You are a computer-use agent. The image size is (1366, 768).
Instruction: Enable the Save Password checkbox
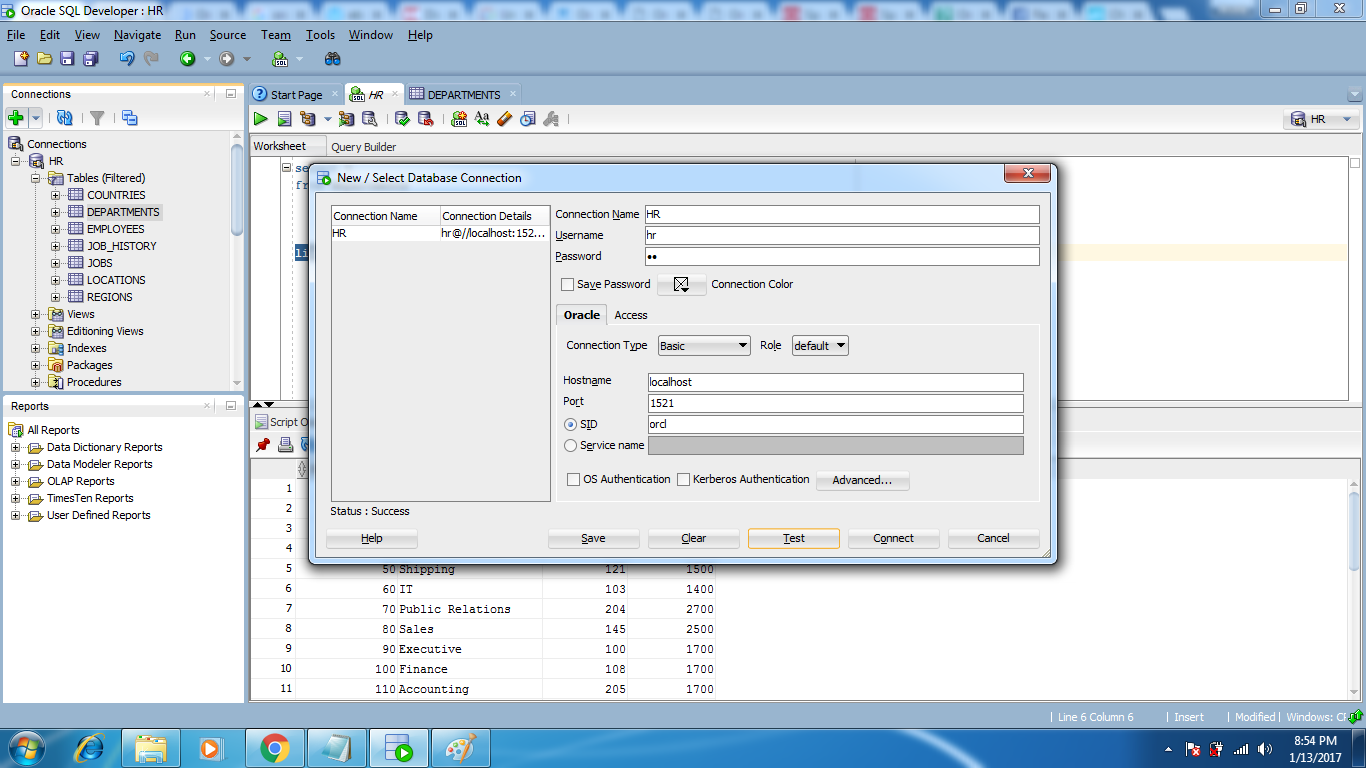tap(568, 285)
